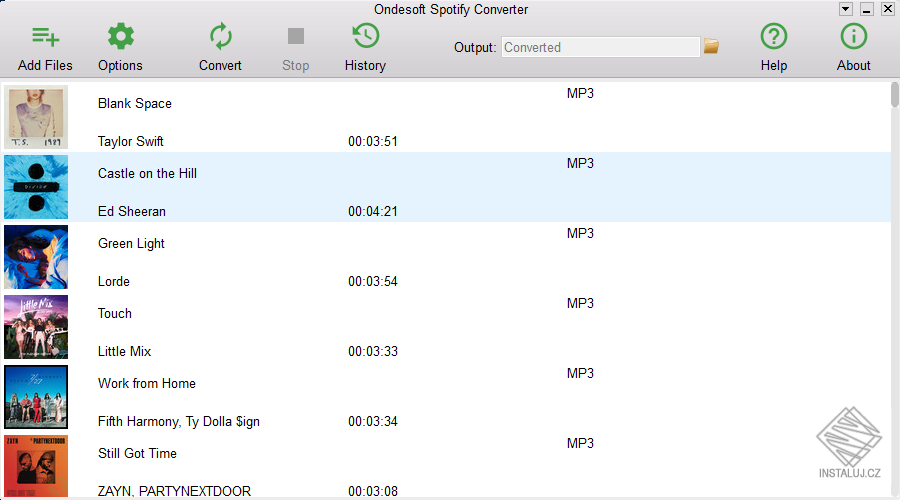Click the Touch album cover thumbnail
The height and width of the screenshot is (500, 900).
[36, 327]
